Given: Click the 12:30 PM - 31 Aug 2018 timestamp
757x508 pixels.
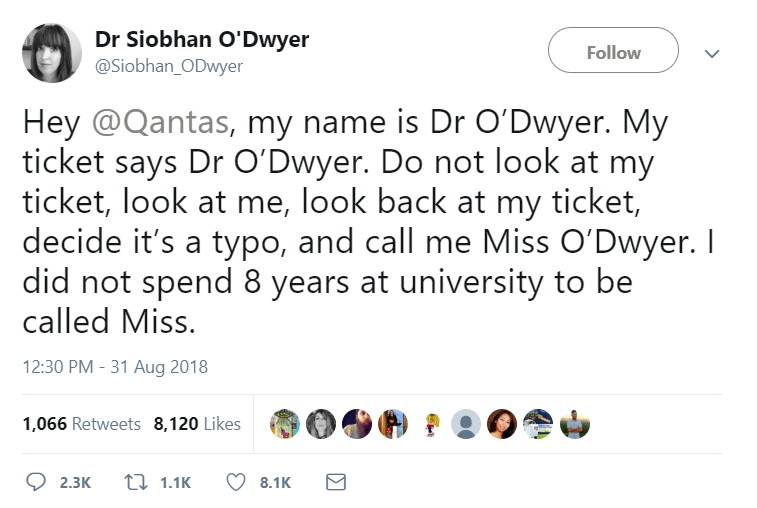Looking at the screenshot, I should coord(114,366).
